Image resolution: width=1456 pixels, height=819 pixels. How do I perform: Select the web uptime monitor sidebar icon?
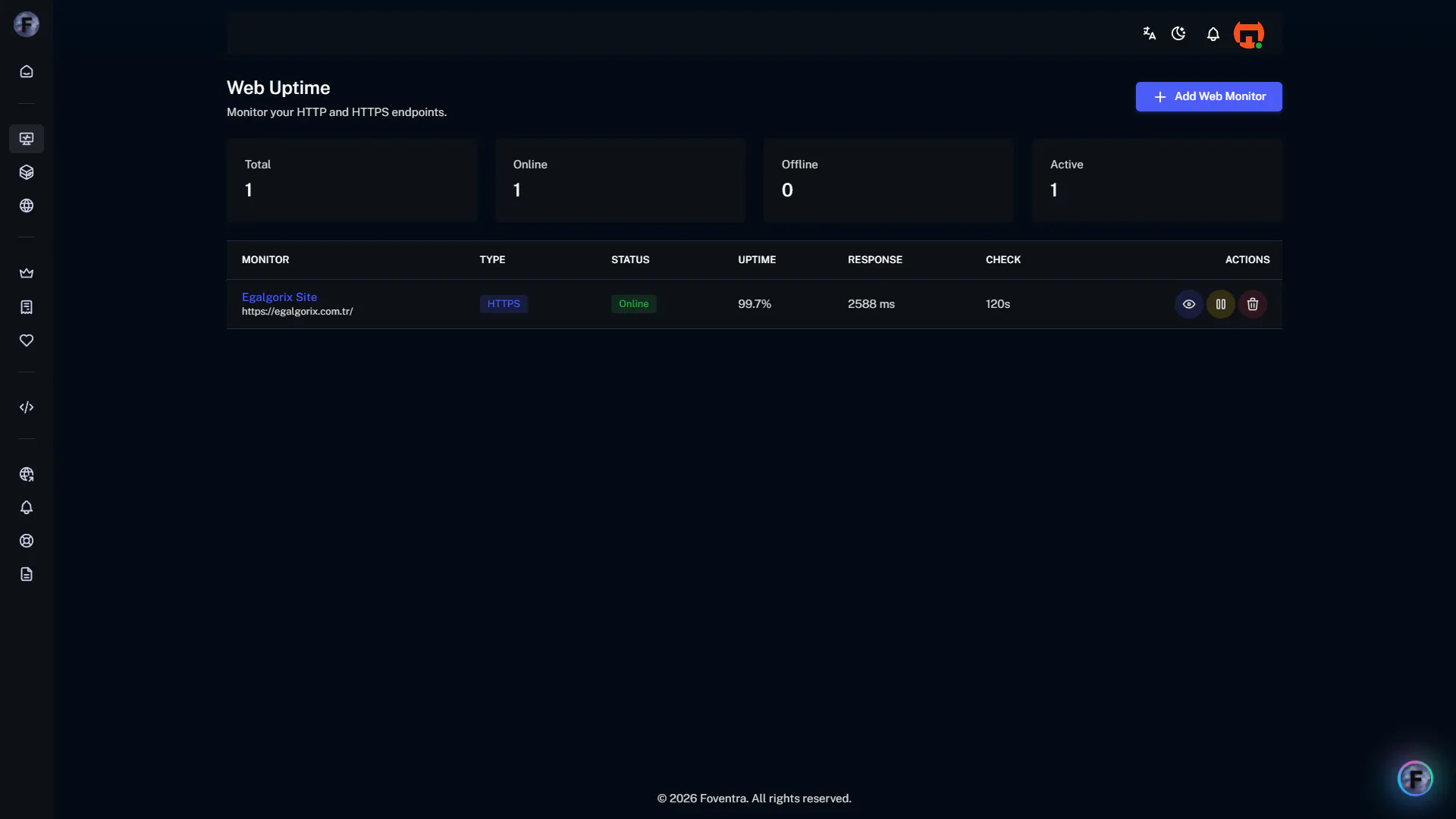tap(27, 139)
